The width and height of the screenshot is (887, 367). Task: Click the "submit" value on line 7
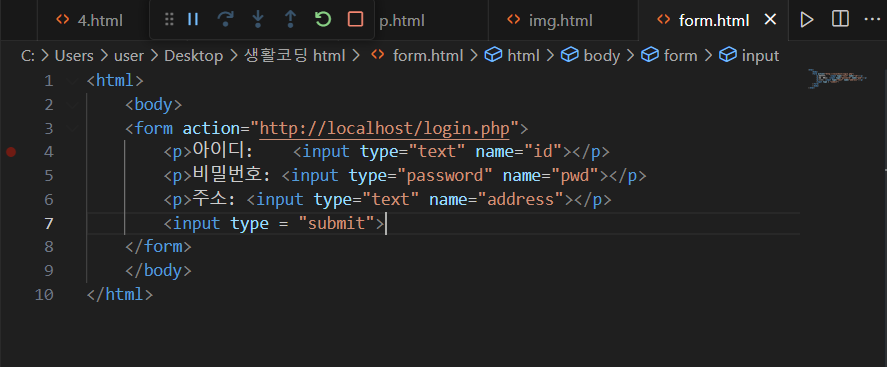point(338,223)
